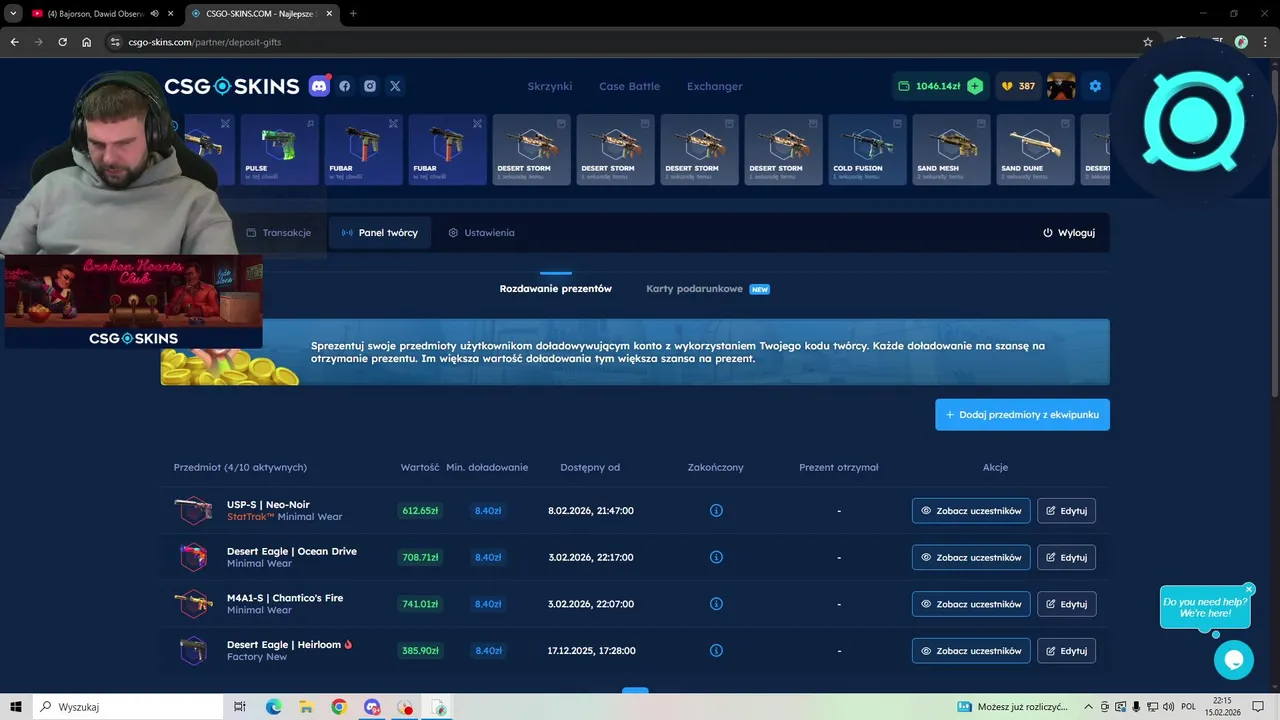Bookmark page with star icon

tap(1148, 42)
